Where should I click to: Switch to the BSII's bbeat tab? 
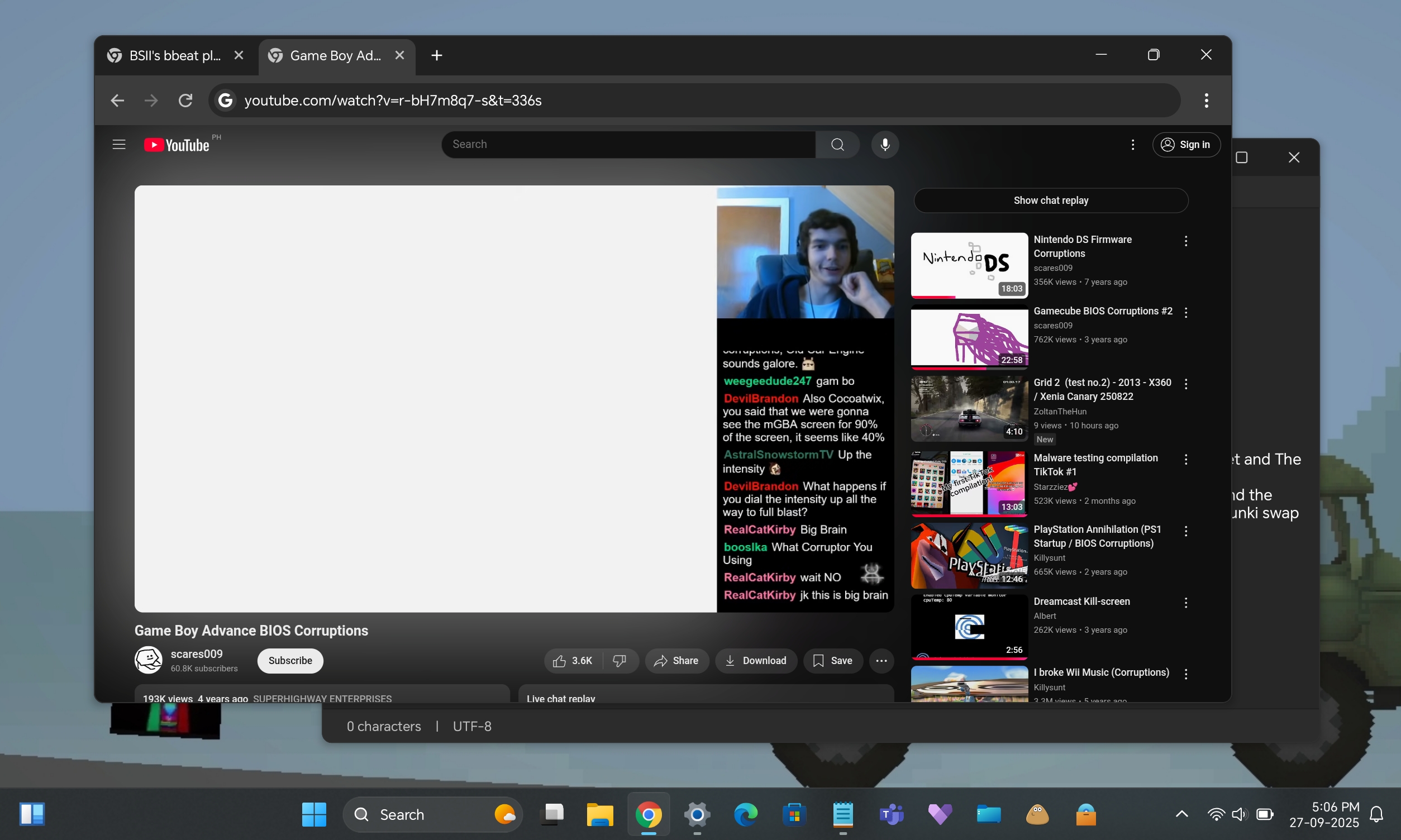tap(174, 55)
